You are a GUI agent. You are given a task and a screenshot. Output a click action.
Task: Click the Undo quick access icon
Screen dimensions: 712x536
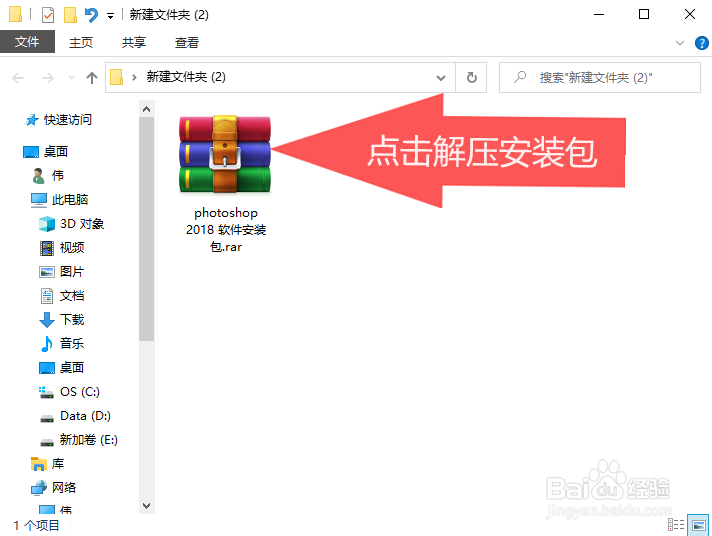click(91, 15)
